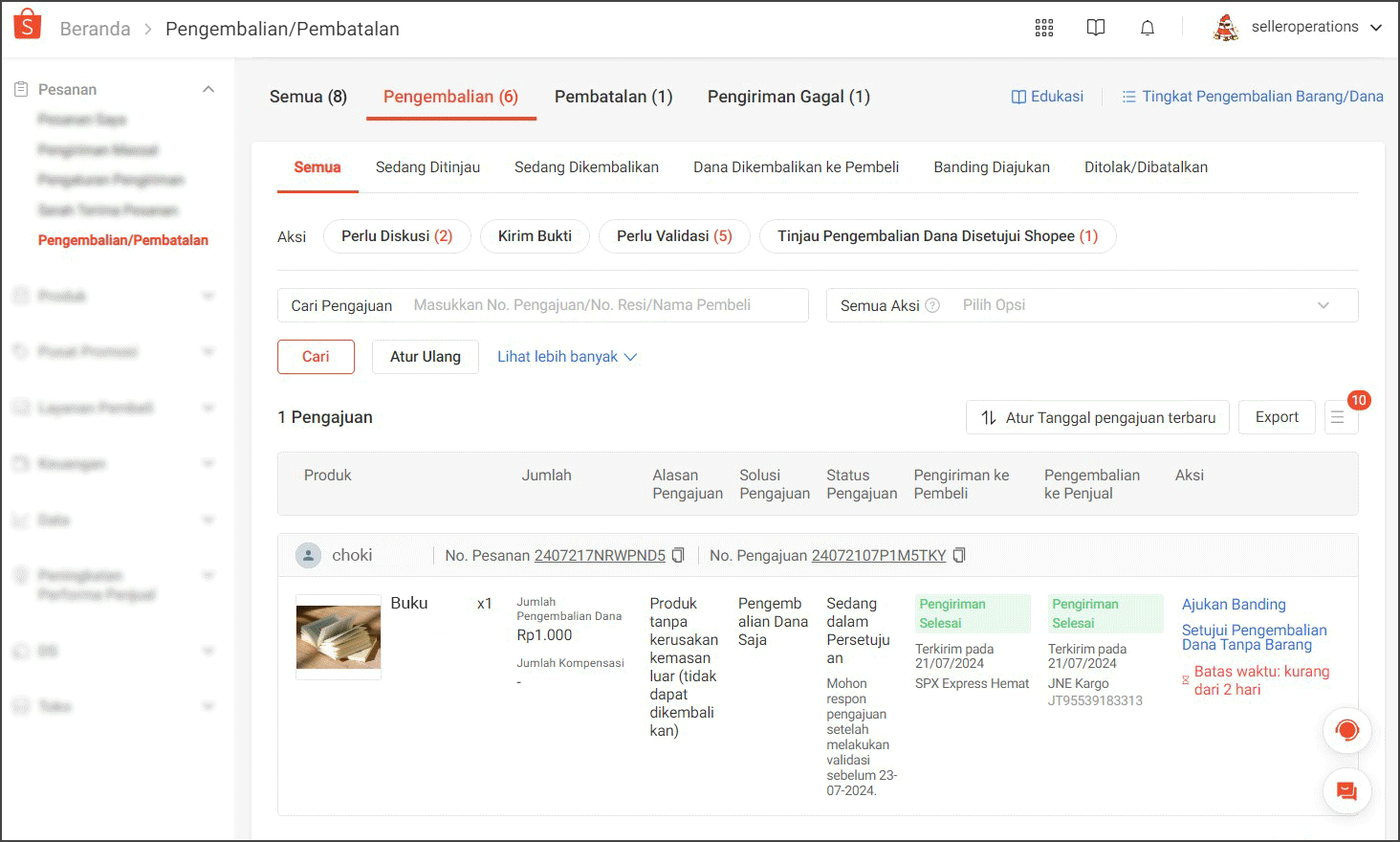Open the Buku product thumbnail
Viewport: 1400px width, 842px height.
click(x=339, y=637)
